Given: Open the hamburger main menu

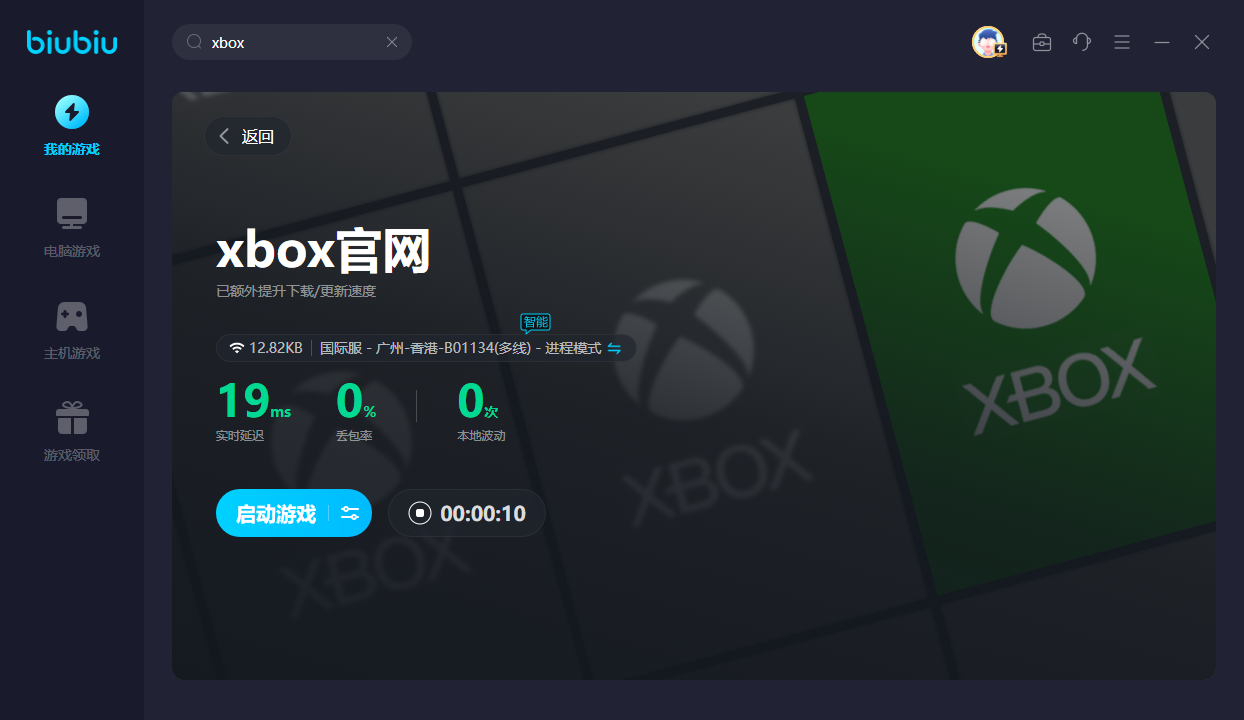Looking at the screenshot, I should click(x=1122, y=42).
